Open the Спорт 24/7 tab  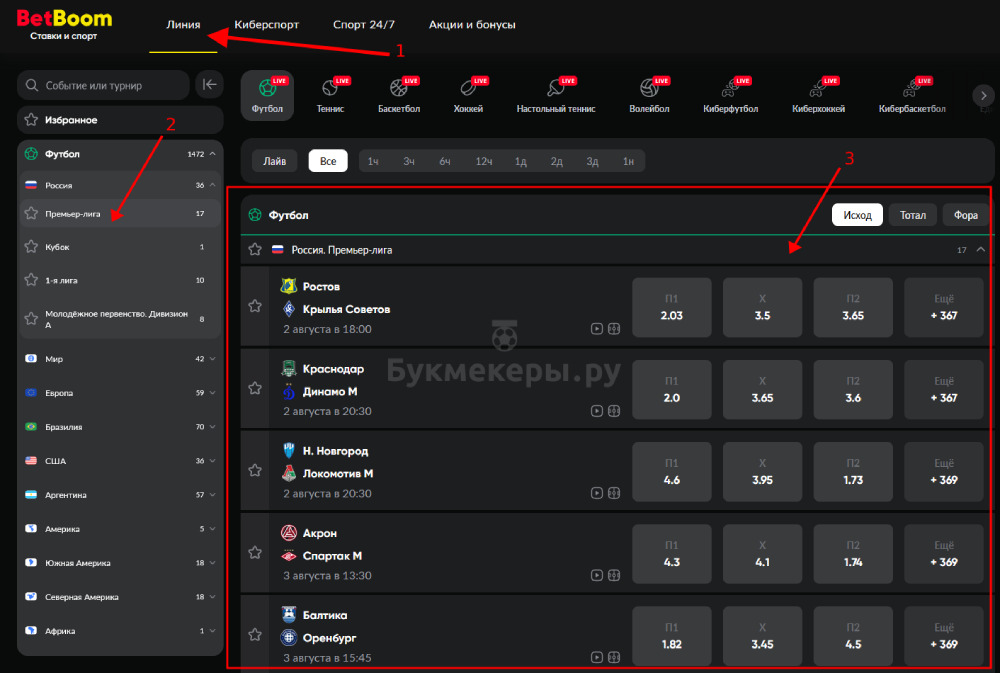(364, 24)
